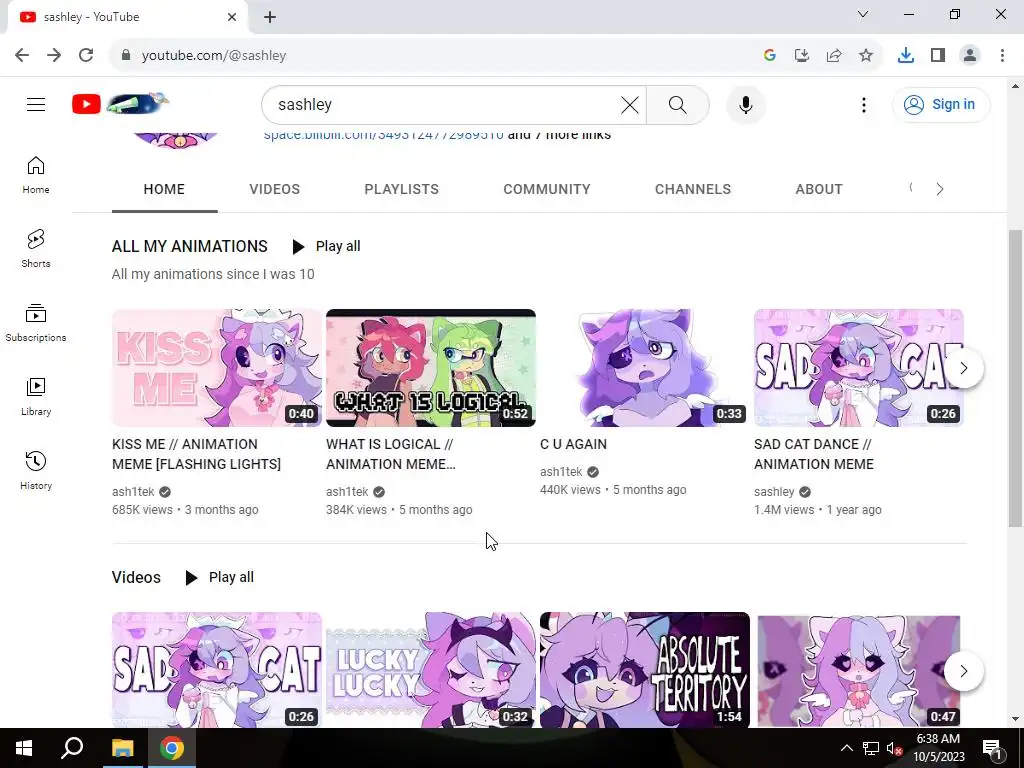Viewport: 1024px width, 768px height.
Task: Switch to the VIDEOS tab
Action: [274, 189]
